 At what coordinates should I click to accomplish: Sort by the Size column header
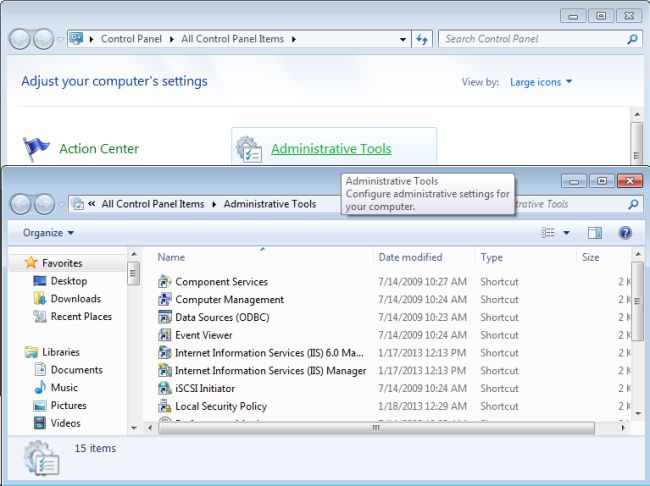point(591,257)
